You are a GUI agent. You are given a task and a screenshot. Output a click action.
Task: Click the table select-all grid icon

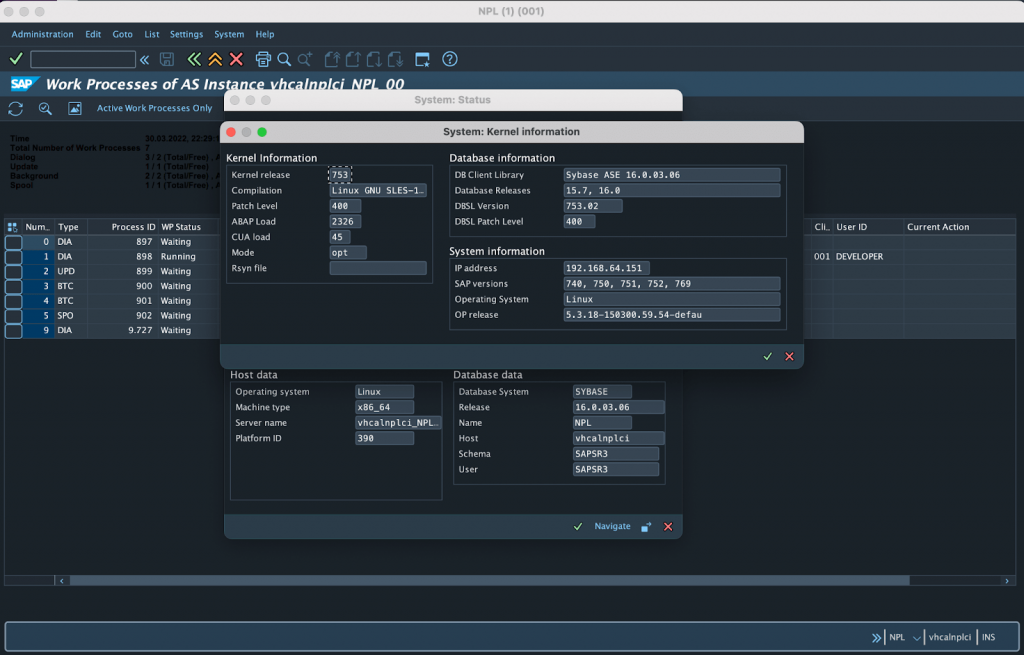[12, 227]
